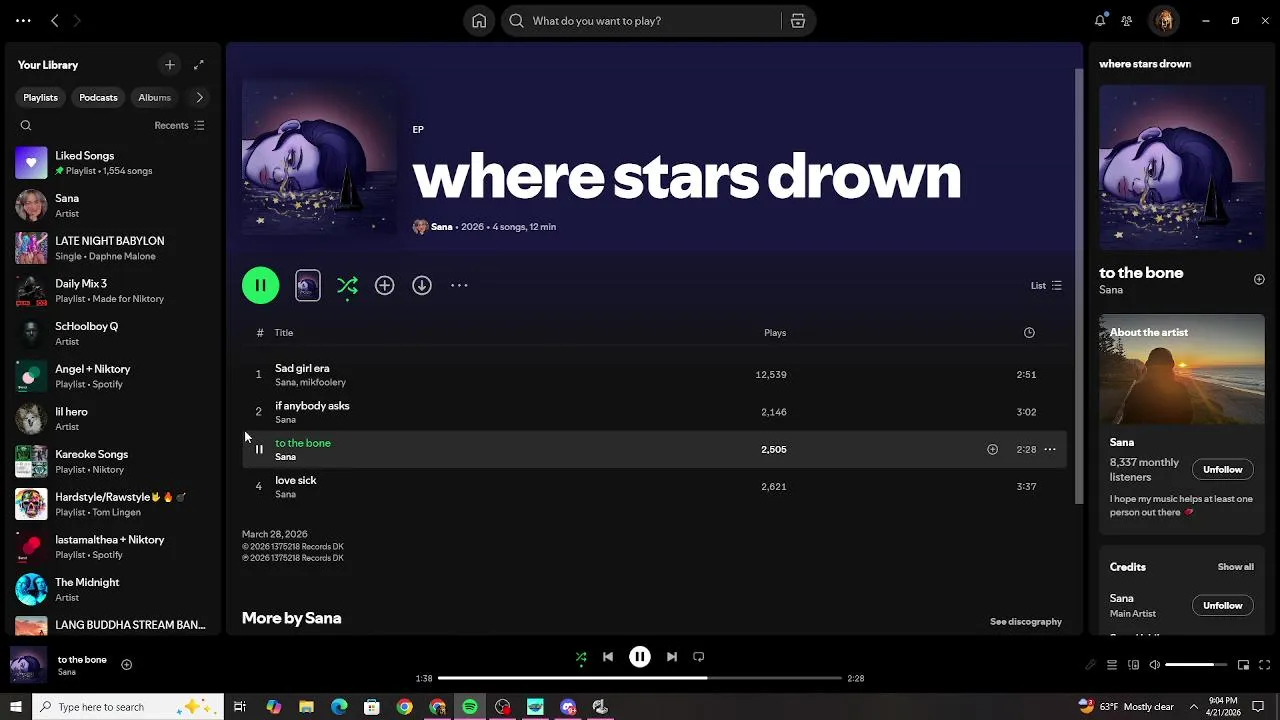Viewport: 1280px width, 720px height.
Task: Open Daily Mix 3 playlist
Action: click(x=112, y=291)
